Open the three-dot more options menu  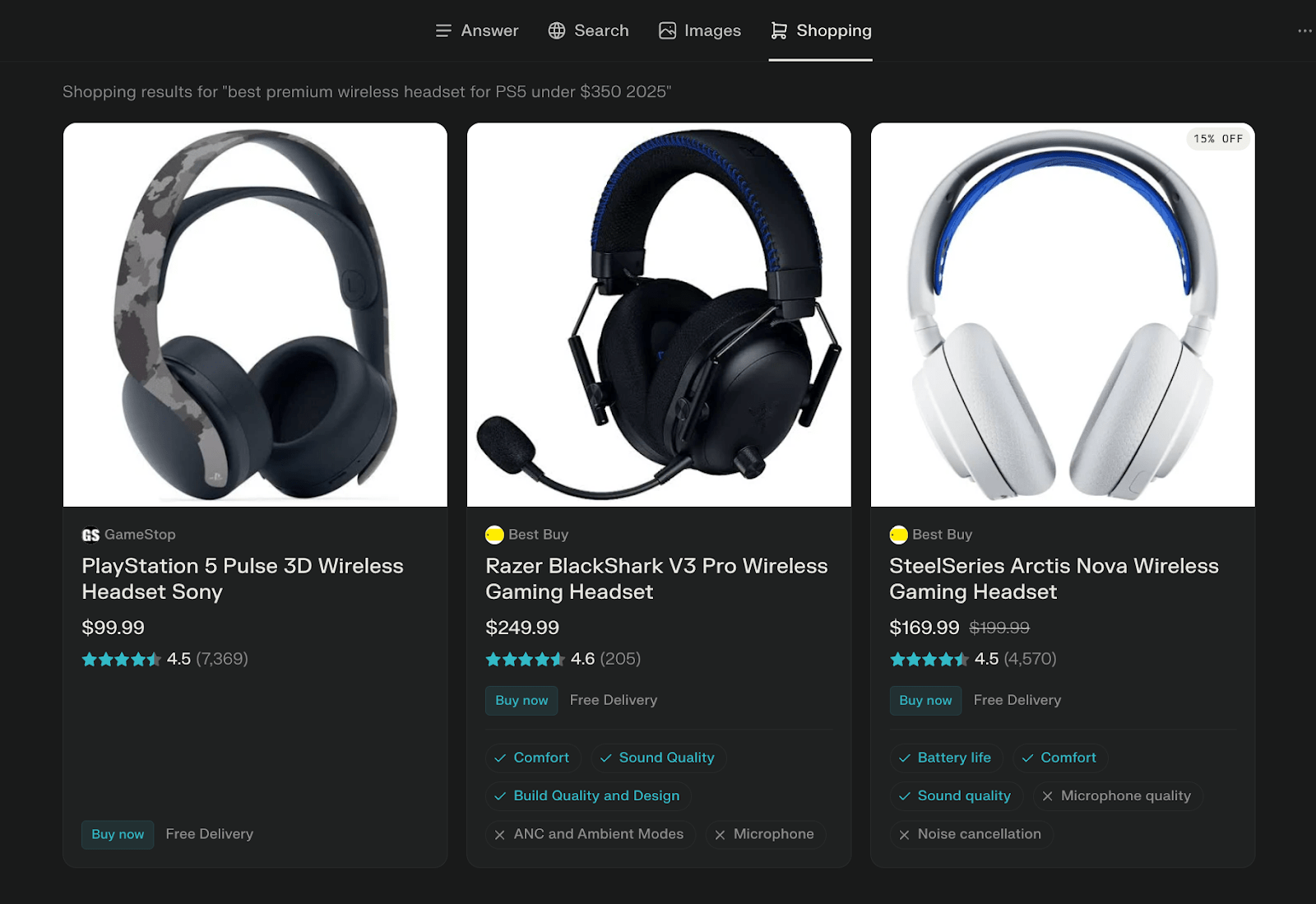click(1304, 31)
